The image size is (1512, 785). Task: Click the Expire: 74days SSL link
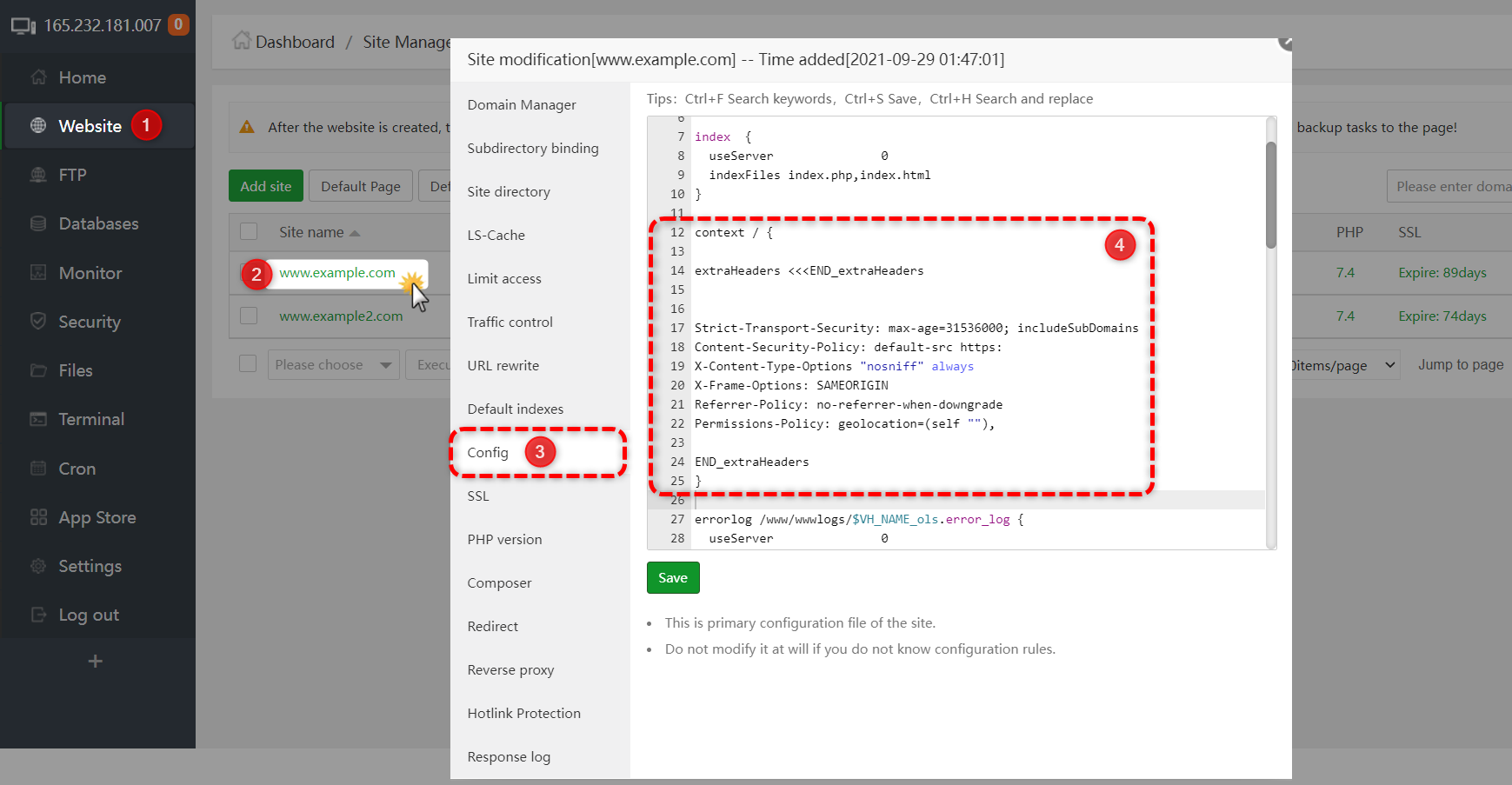[1442, 316]
